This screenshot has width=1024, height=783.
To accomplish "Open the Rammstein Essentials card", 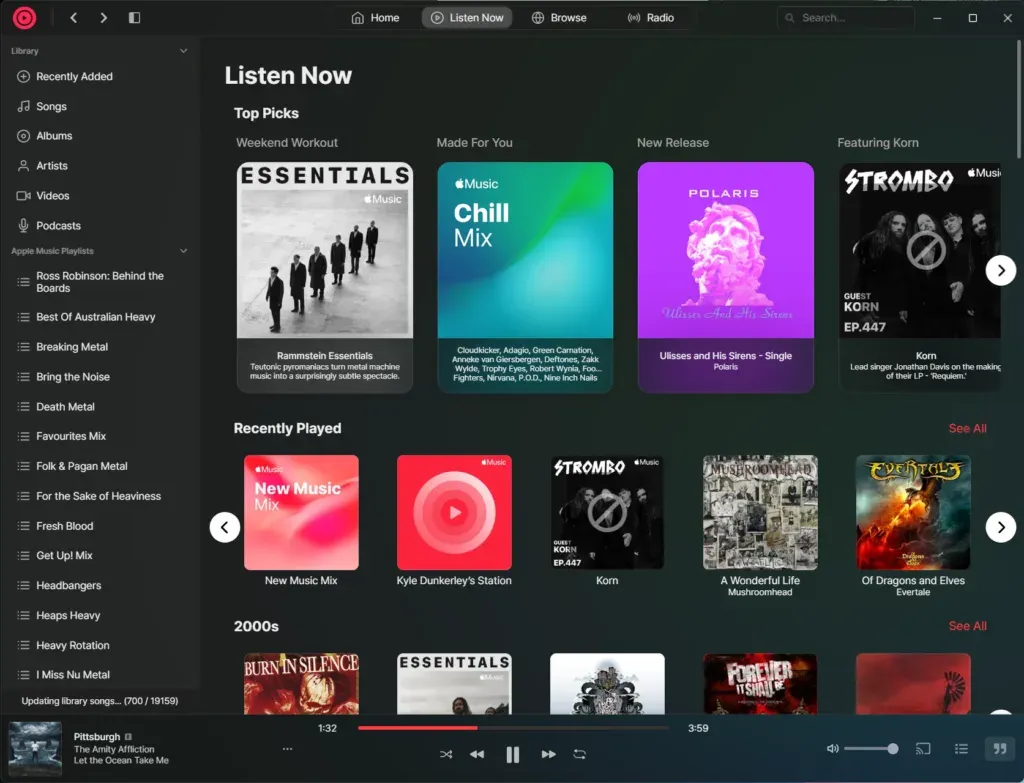I will pyautogui.click(x=325, y=278).
